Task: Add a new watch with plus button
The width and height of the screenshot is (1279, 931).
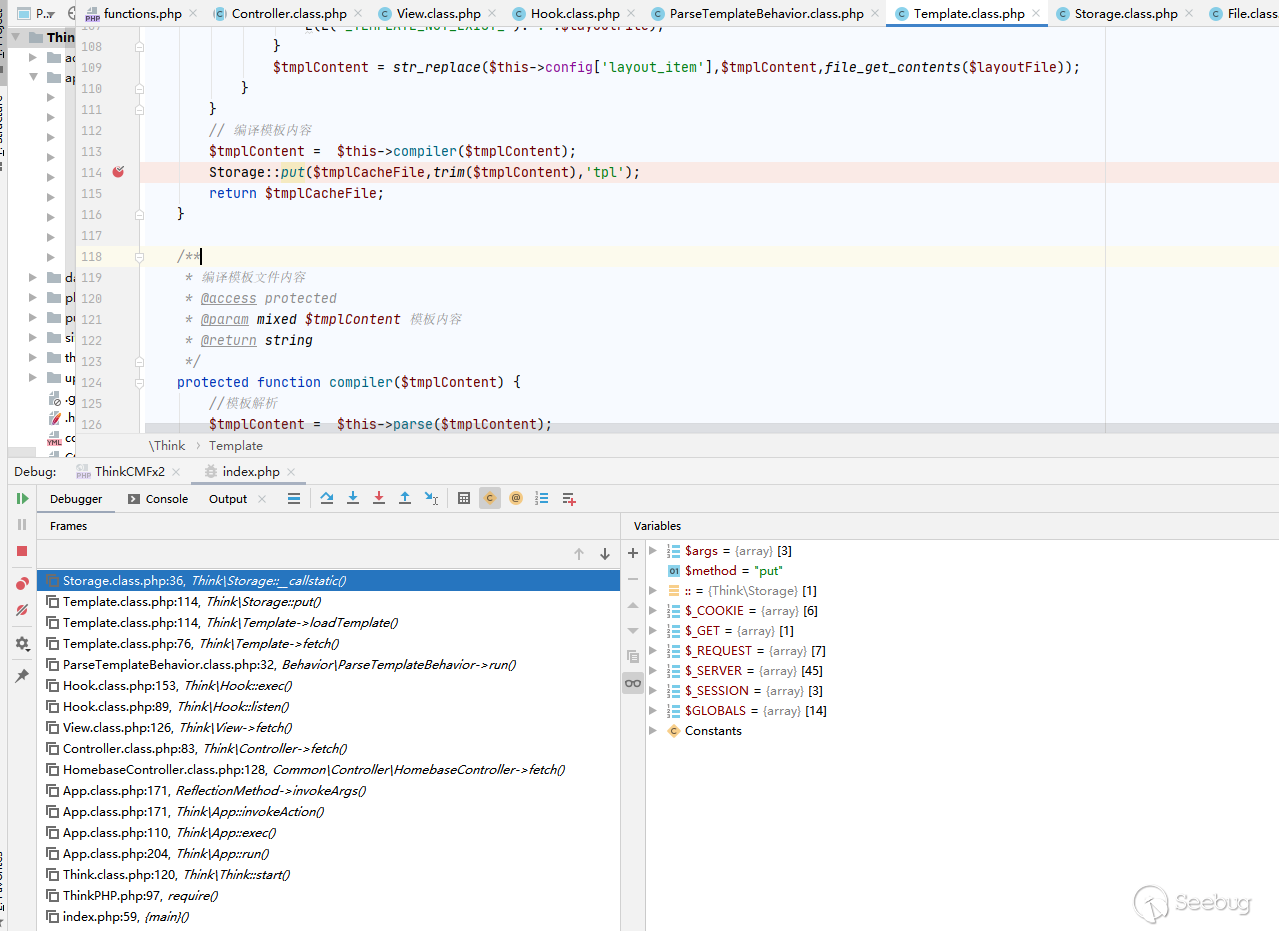Action: (632, 553)
